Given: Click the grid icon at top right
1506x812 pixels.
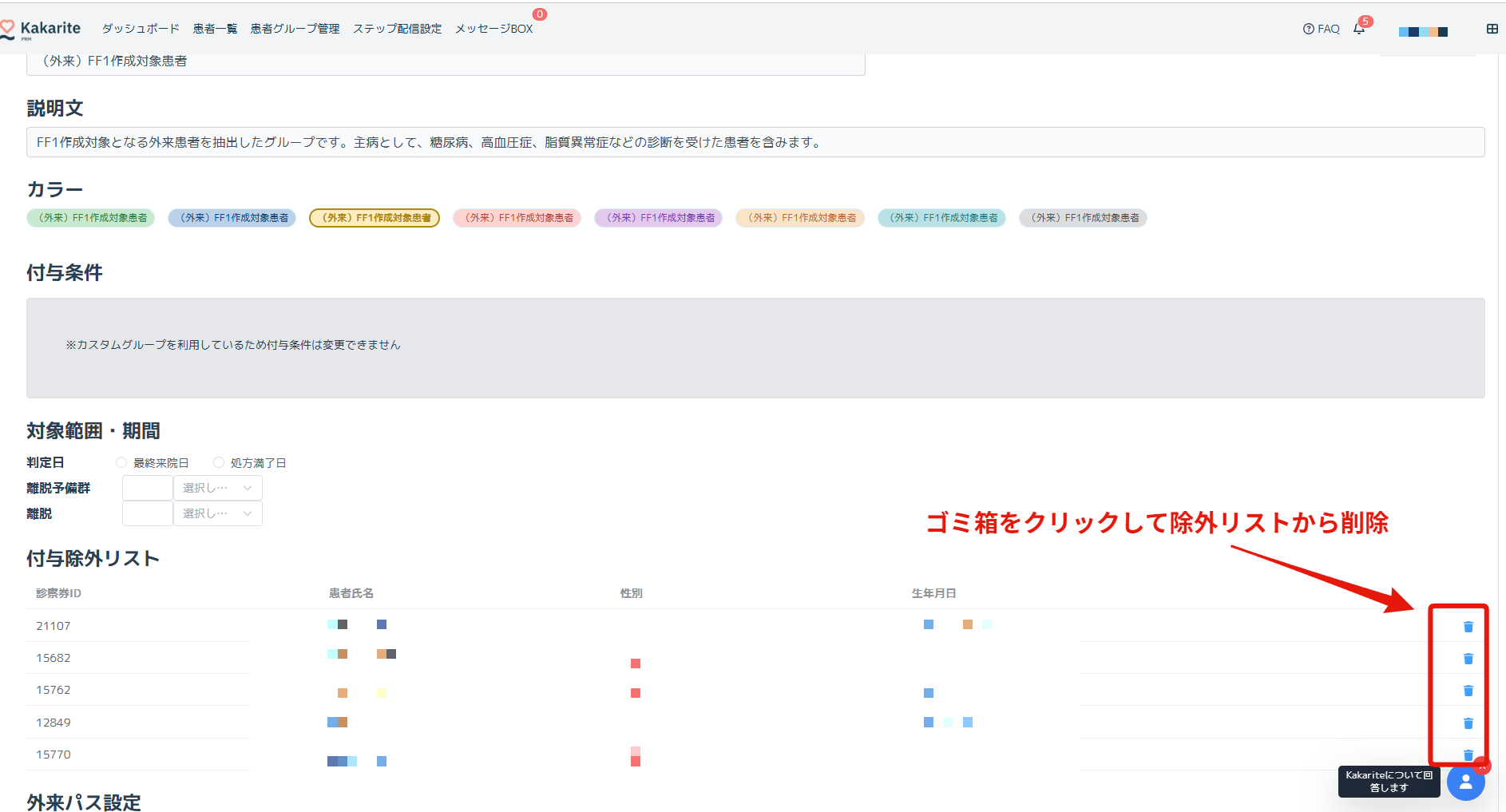Looking at the screenshot, I should (1492, 29).
